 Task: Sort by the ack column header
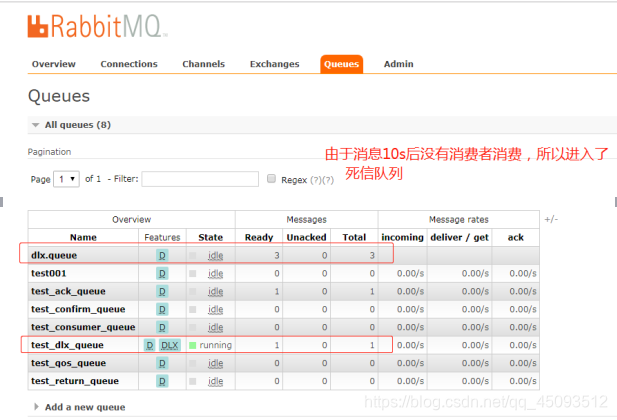(515, 237)
